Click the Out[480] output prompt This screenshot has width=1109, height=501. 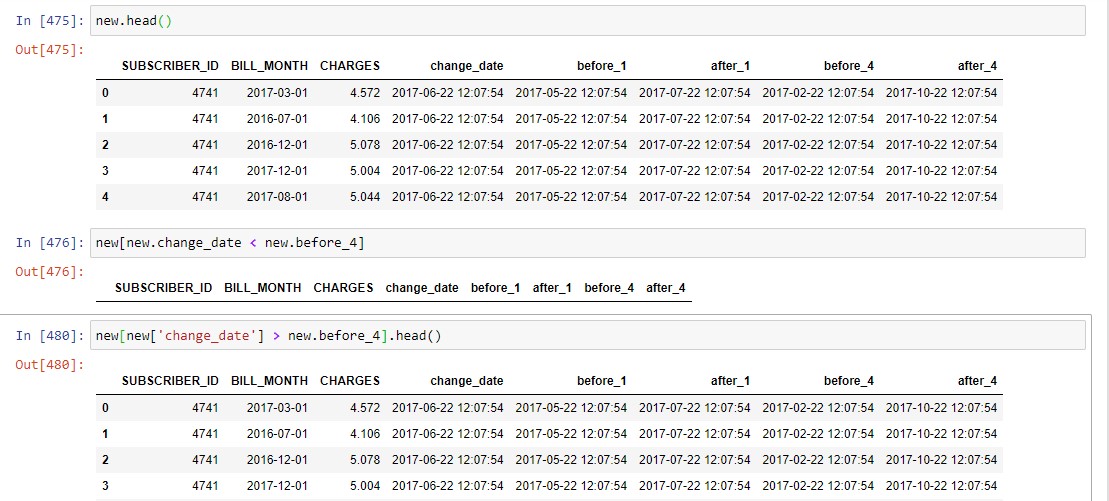[x=50, y=364]
